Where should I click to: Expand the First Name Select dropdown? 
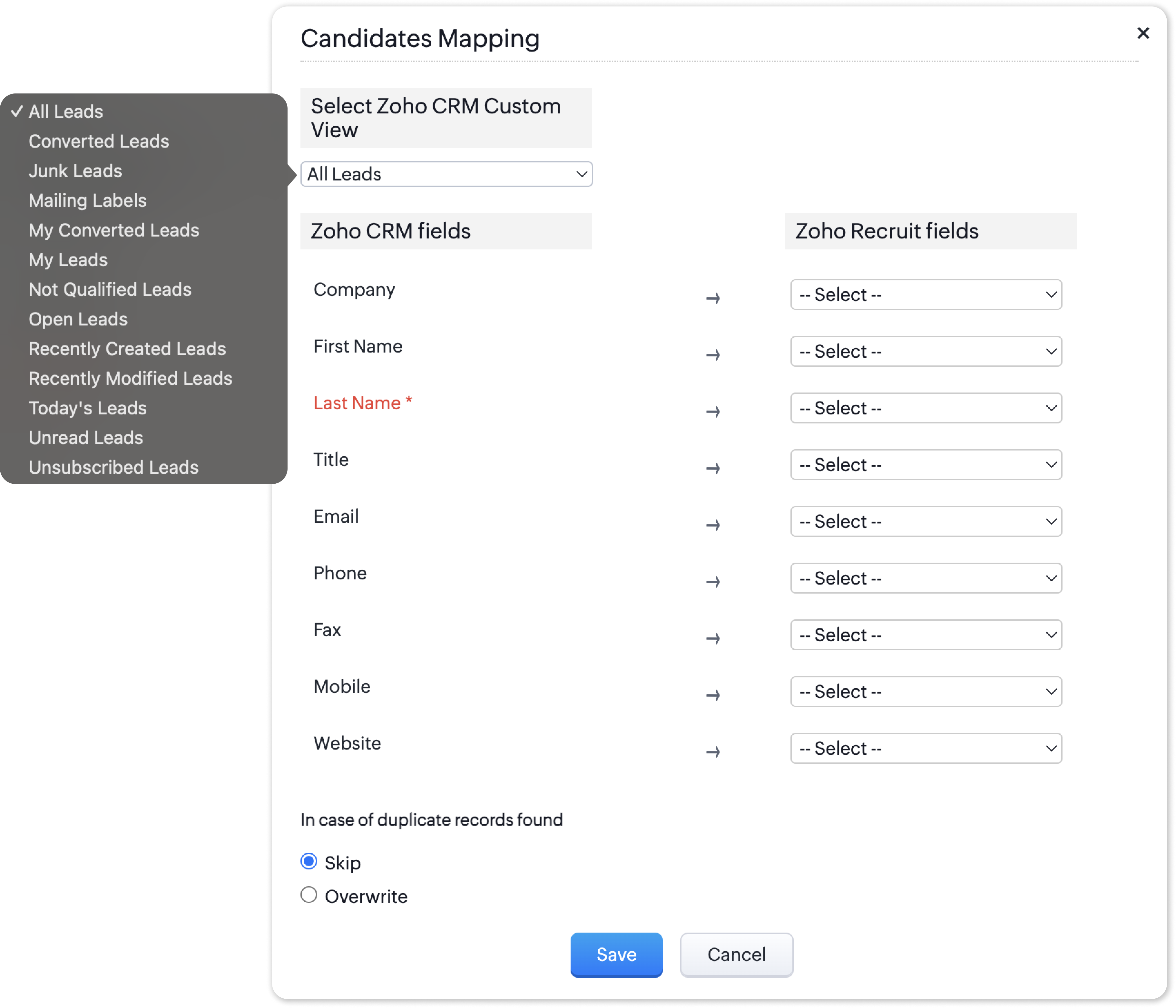point(926,351)
